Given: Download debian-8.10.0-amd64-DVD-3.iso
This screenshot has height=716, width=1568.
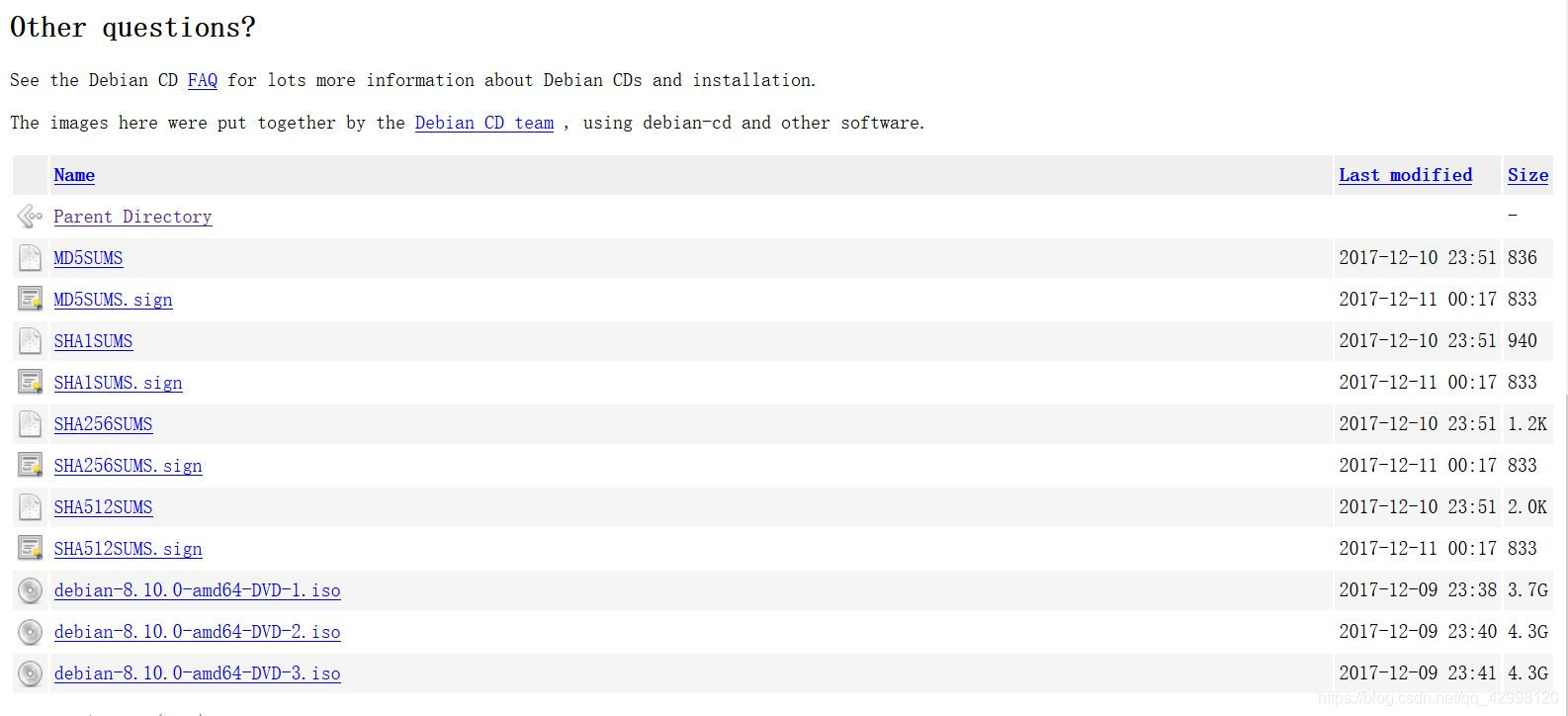Looking at the screenshot, I should [x=197, y=673].
